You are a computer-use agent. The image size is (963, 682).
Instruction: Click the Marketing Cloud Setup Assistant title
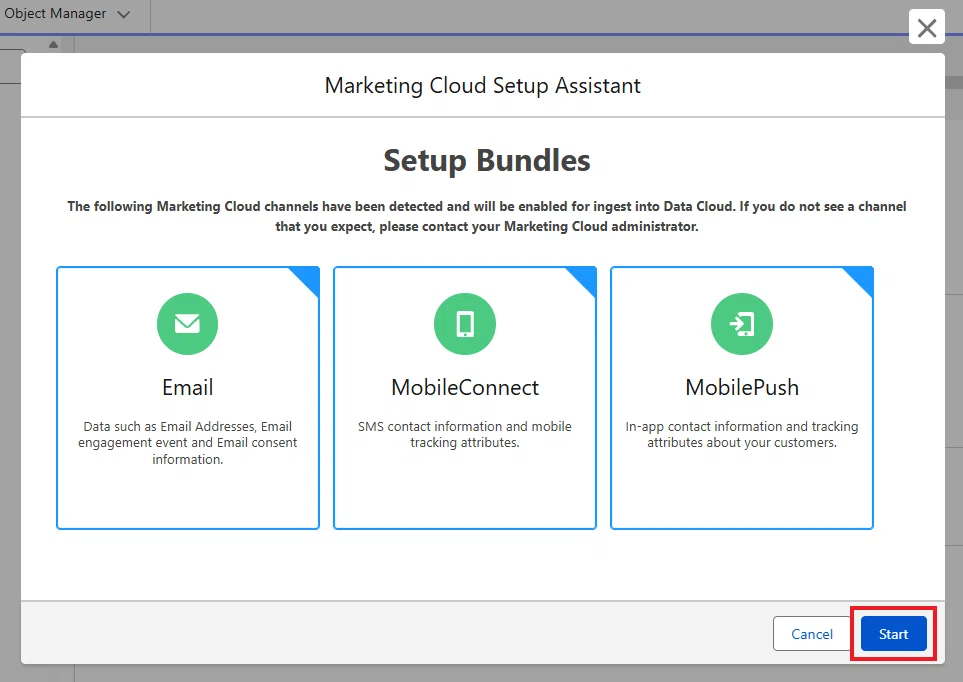click(483, 85)
